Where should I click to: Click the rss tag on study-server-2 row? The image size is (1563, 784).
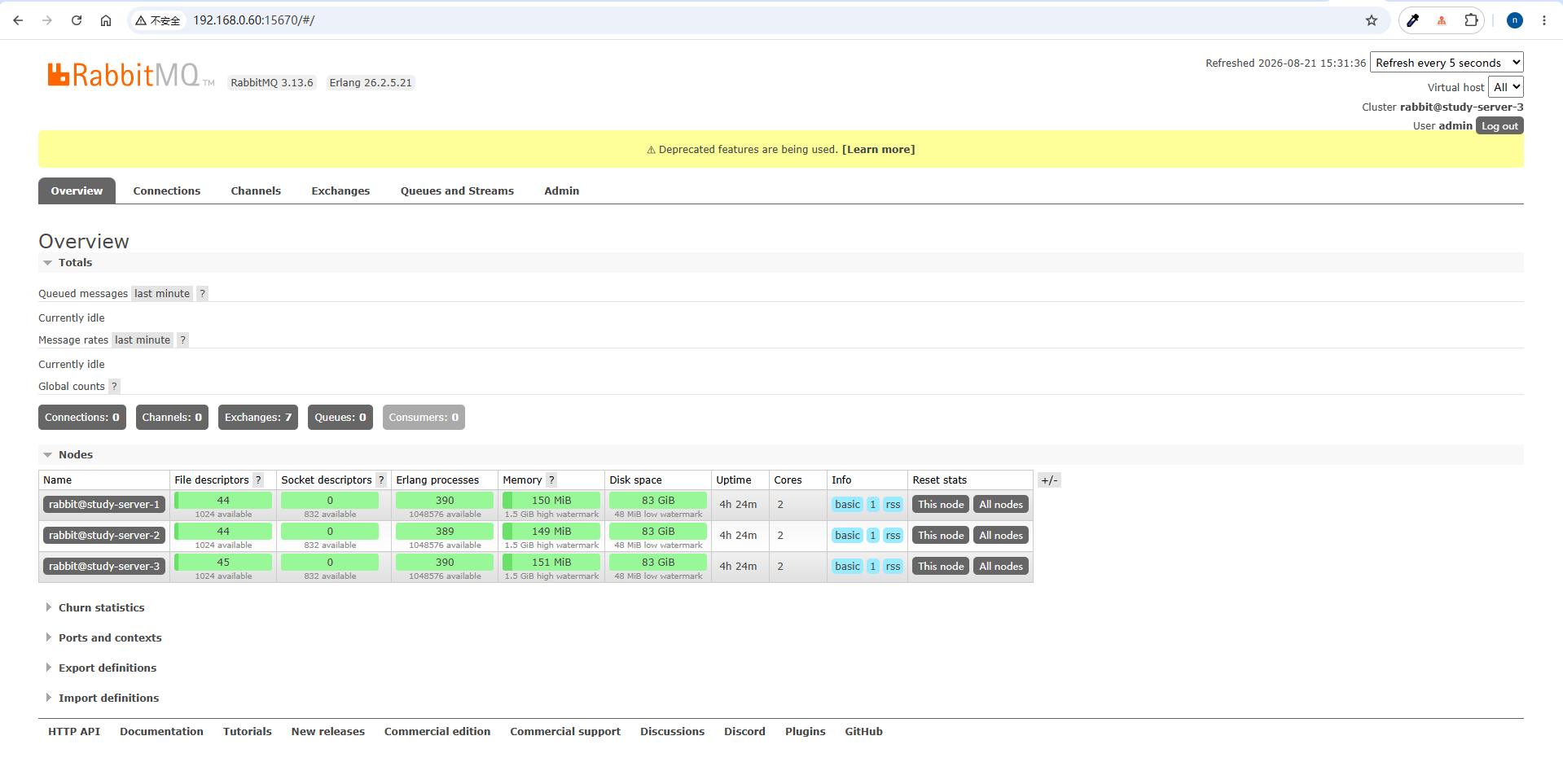pos(893,536)
